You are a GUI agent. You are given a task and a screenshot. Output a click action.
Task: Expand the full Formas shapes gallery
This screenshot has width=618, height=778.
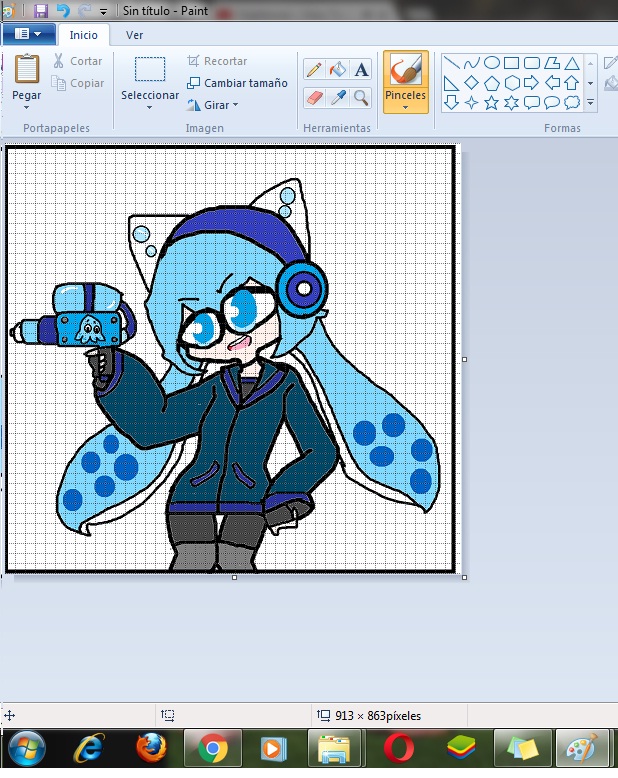pos(590,103)
